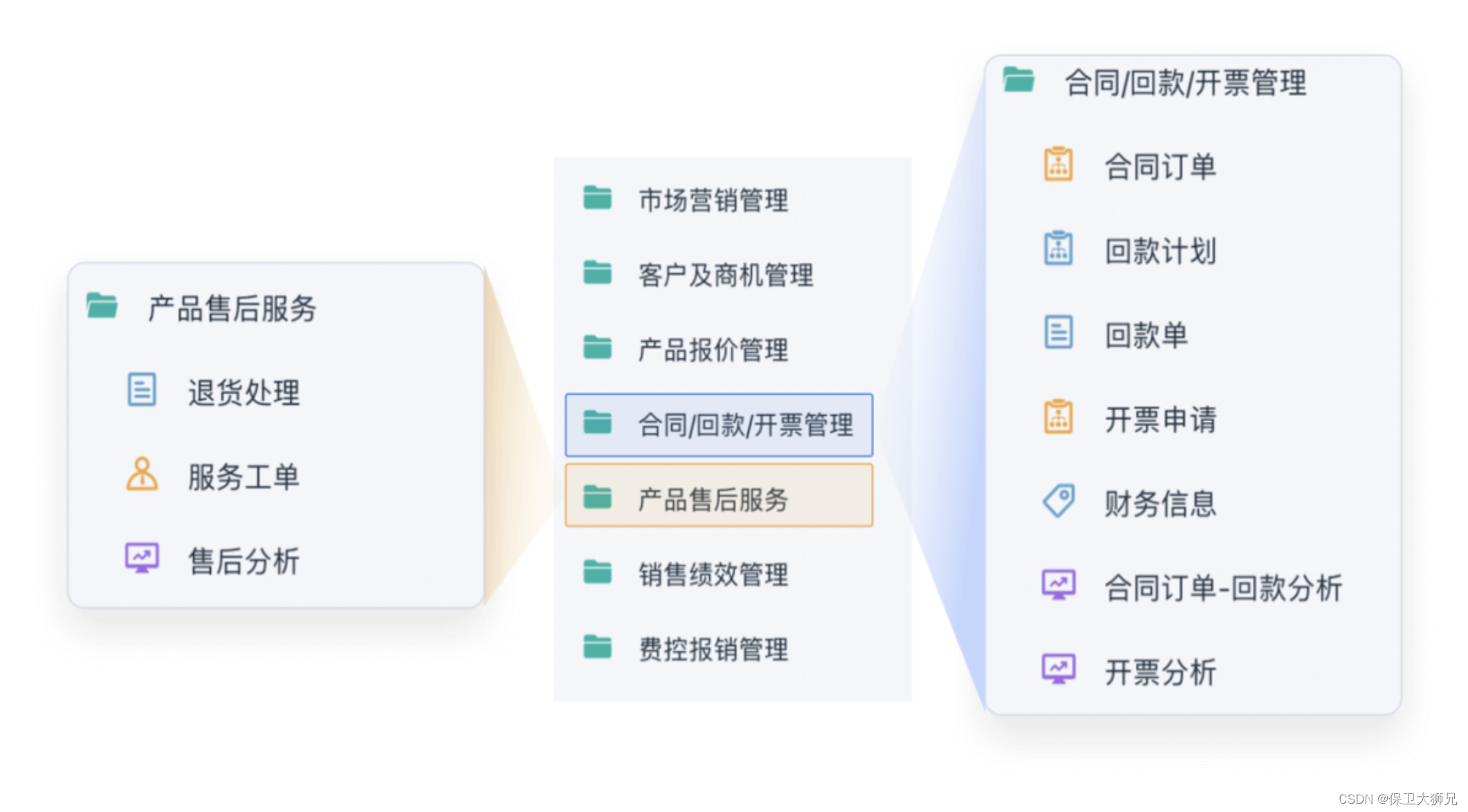Click the 市场营销管理 folder icon
Screen dimensions: 1468x812
[597, 199]
